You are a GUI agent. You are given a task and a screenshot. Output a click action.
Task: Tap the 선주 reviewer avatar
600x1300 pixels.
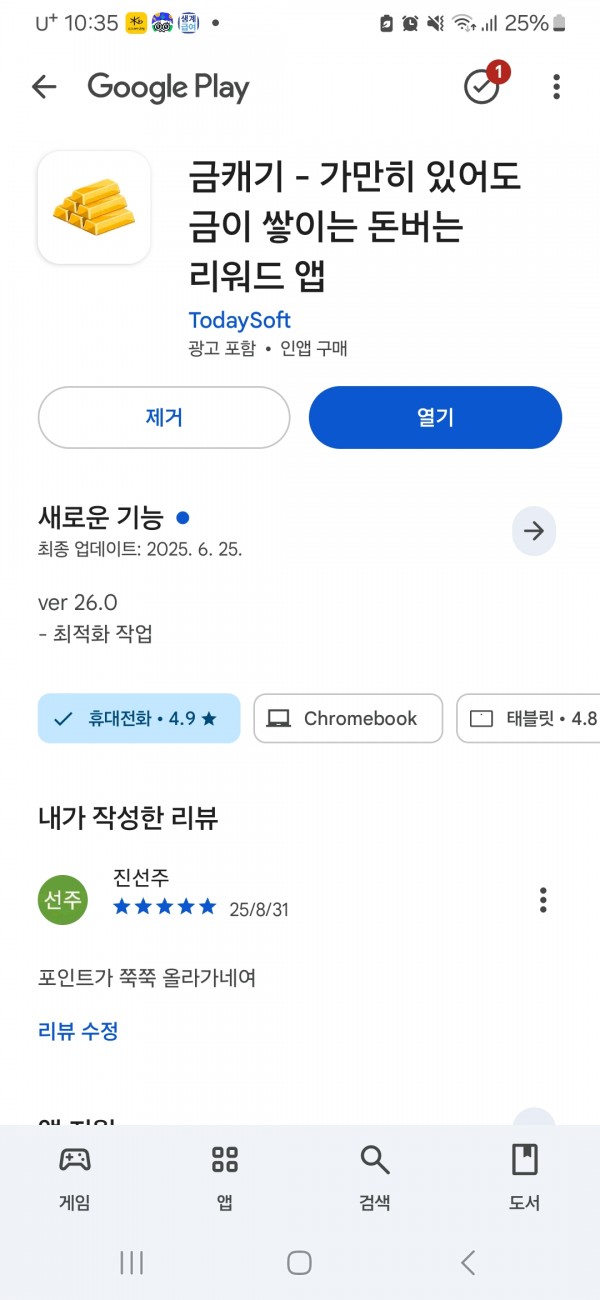[x=63, y=900]
